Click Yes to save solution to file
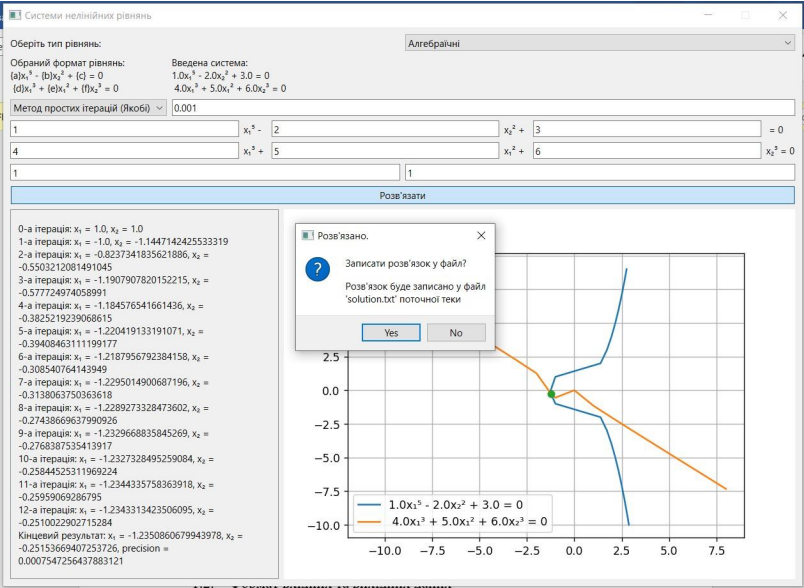The image size is (804, 588). pos(392,333)
